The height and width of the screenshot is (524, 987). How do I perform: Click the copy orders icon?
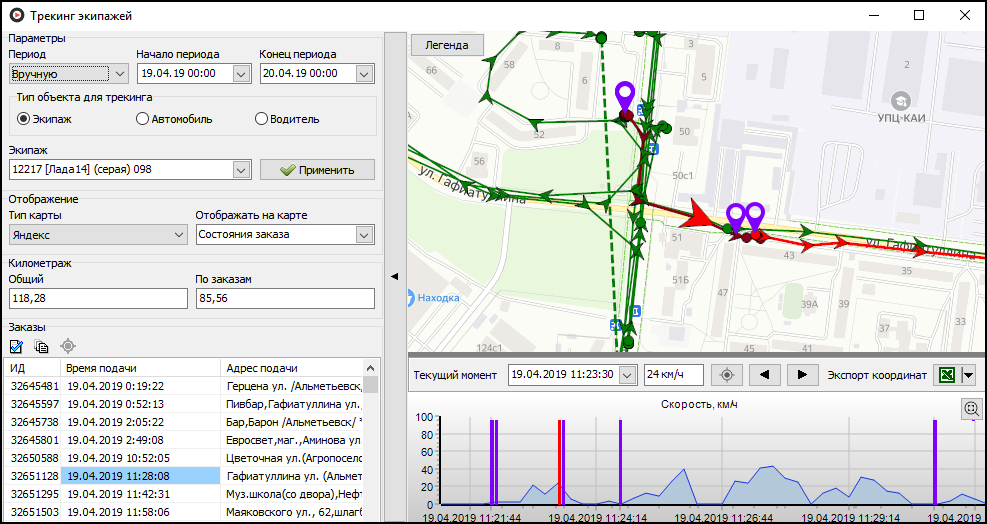(x=42, y=346)
